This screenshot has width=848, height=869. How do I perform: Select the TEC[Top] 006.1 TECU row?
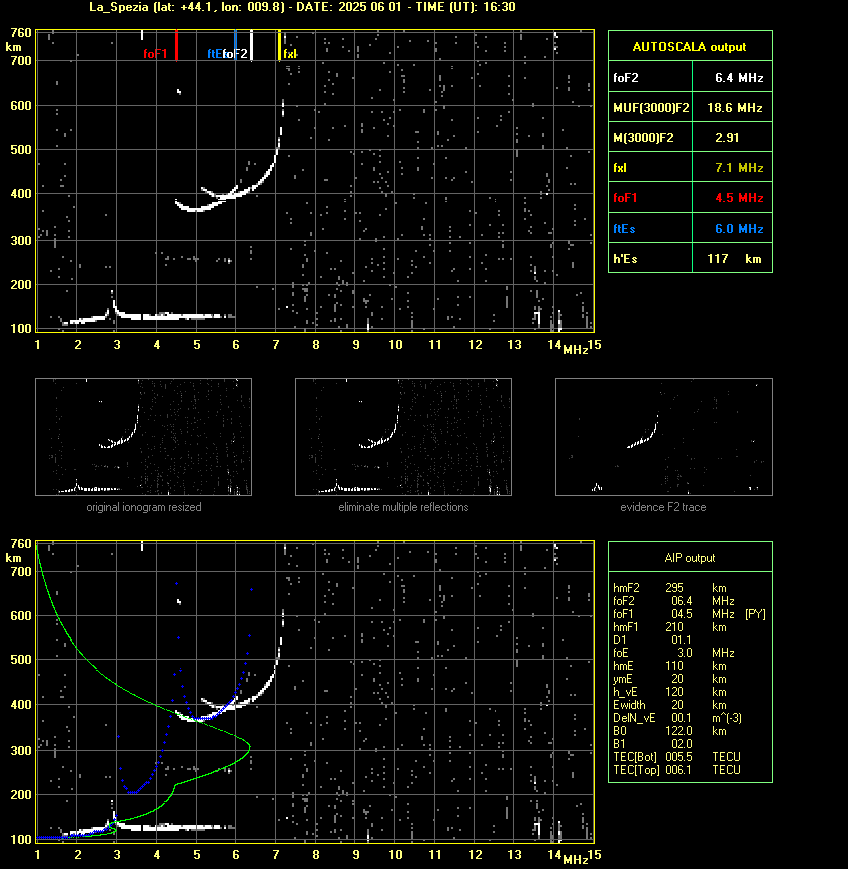[x=677, y=770]
